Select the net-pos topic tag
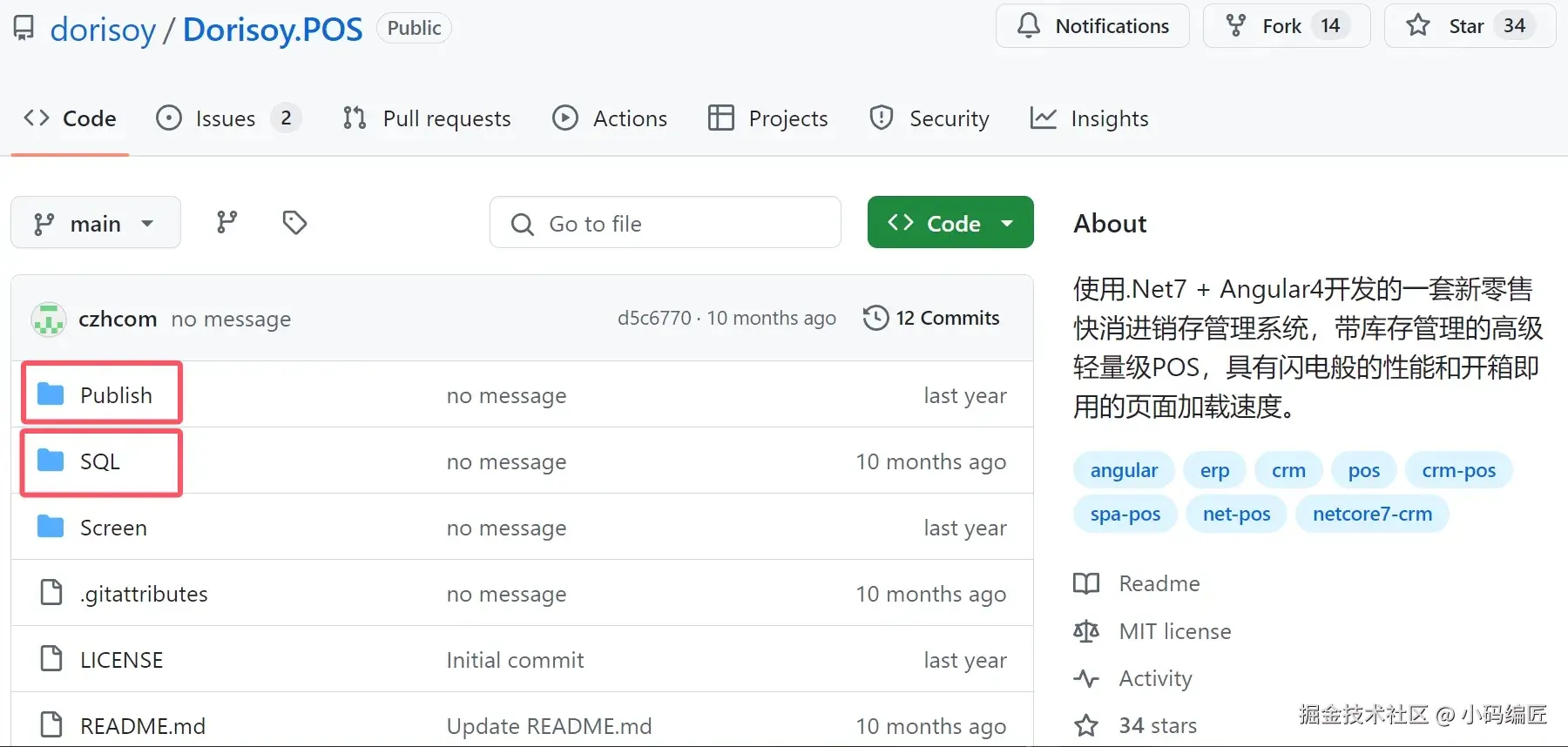The width and height of the screenshot is (1568, 747). coord(1236,514)
